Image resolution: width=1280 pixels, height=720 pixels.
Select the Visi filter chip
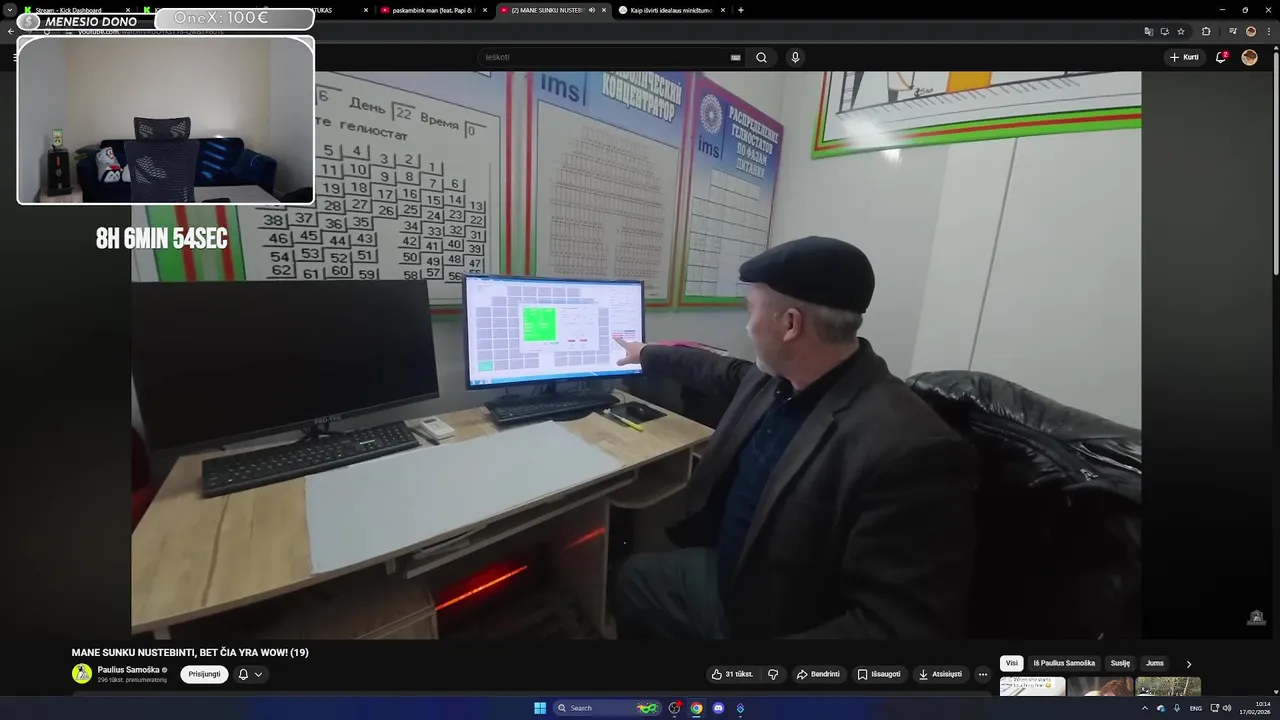tap(1011, 663)
